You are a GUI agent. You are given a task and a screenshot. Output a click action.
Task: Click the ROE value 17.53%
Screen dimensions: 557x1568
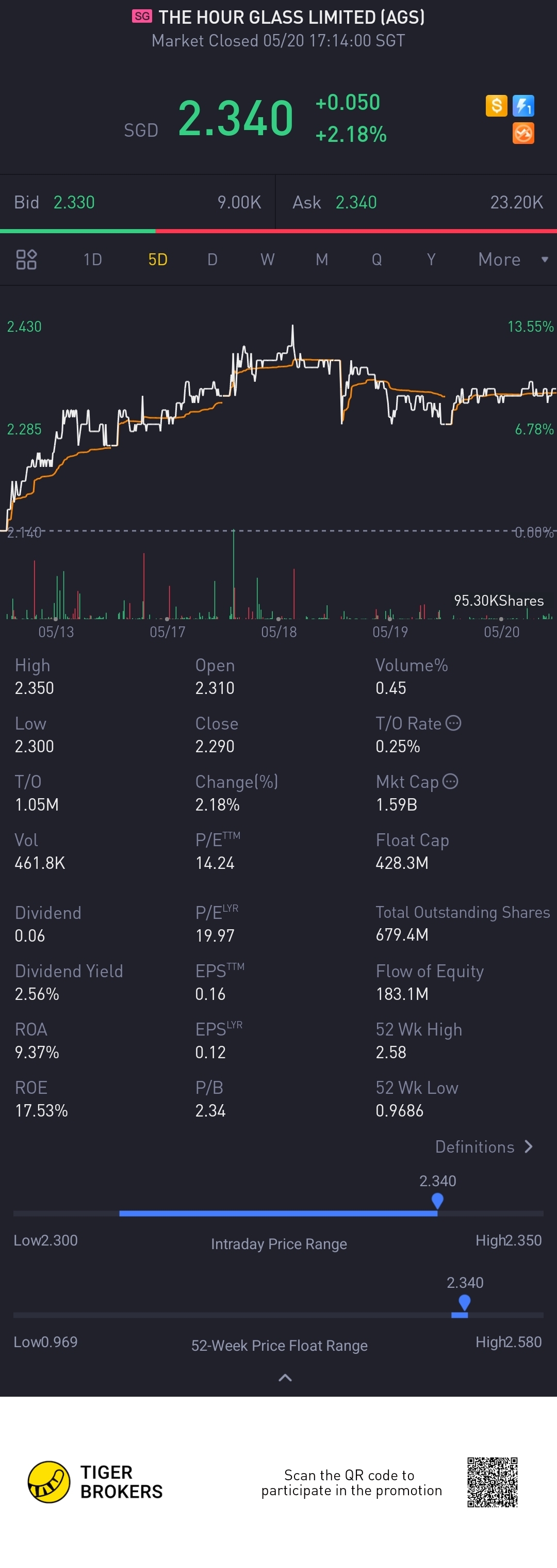[x=41, y=1111]
